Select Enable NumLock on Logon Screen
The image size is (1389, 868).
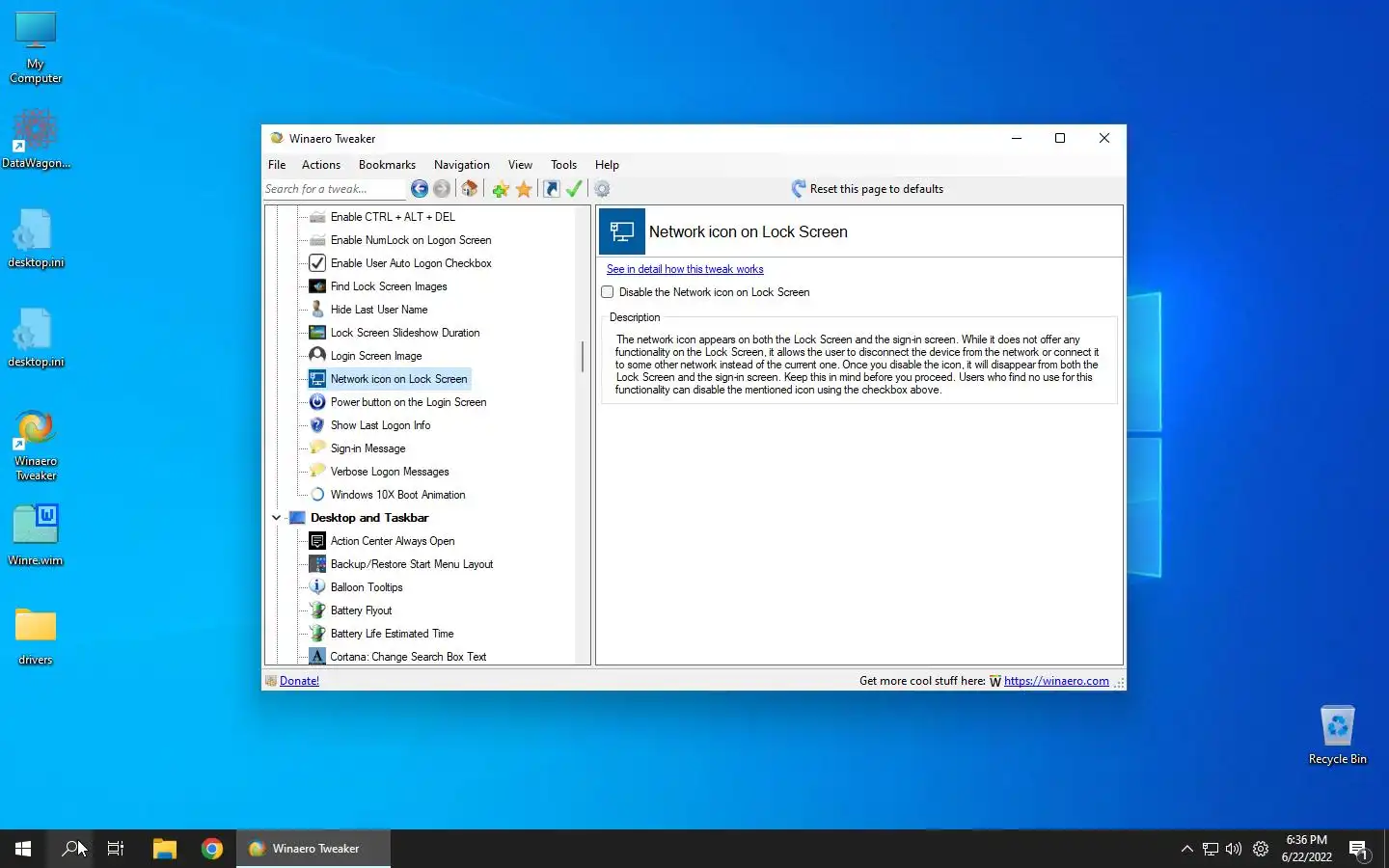click(x=411, y=240)
